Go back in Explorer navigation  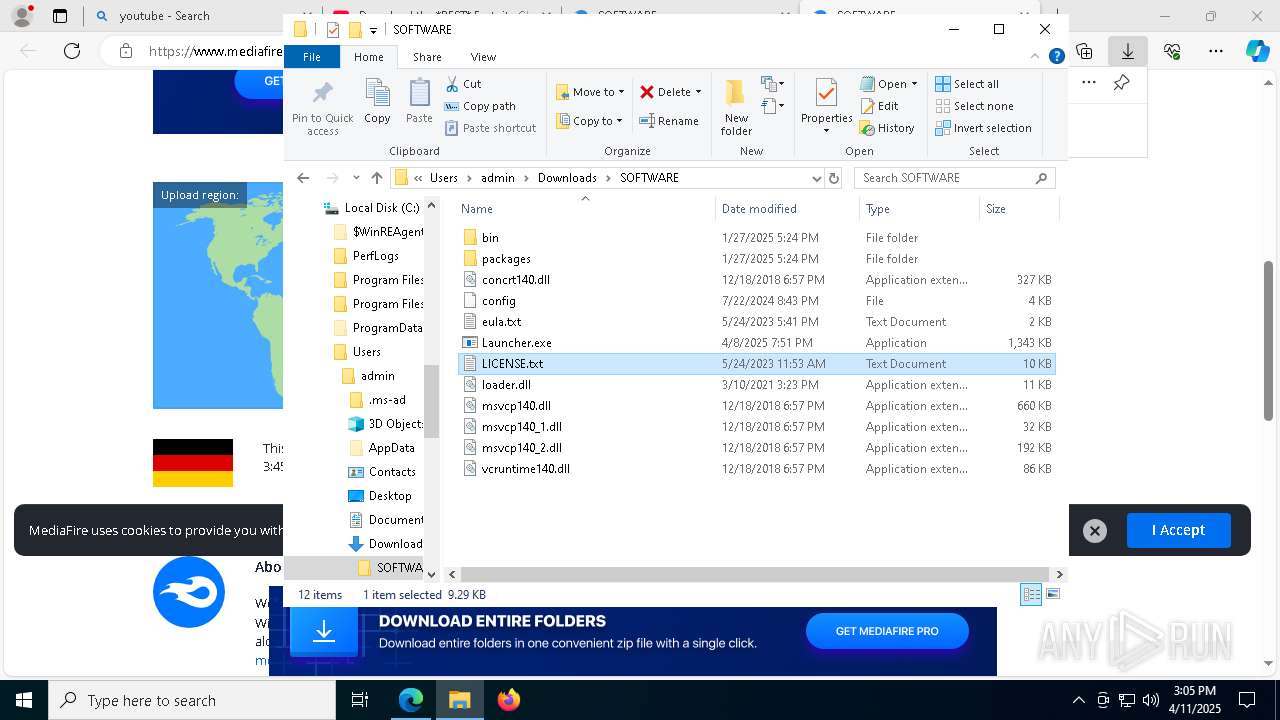(303, 178)
